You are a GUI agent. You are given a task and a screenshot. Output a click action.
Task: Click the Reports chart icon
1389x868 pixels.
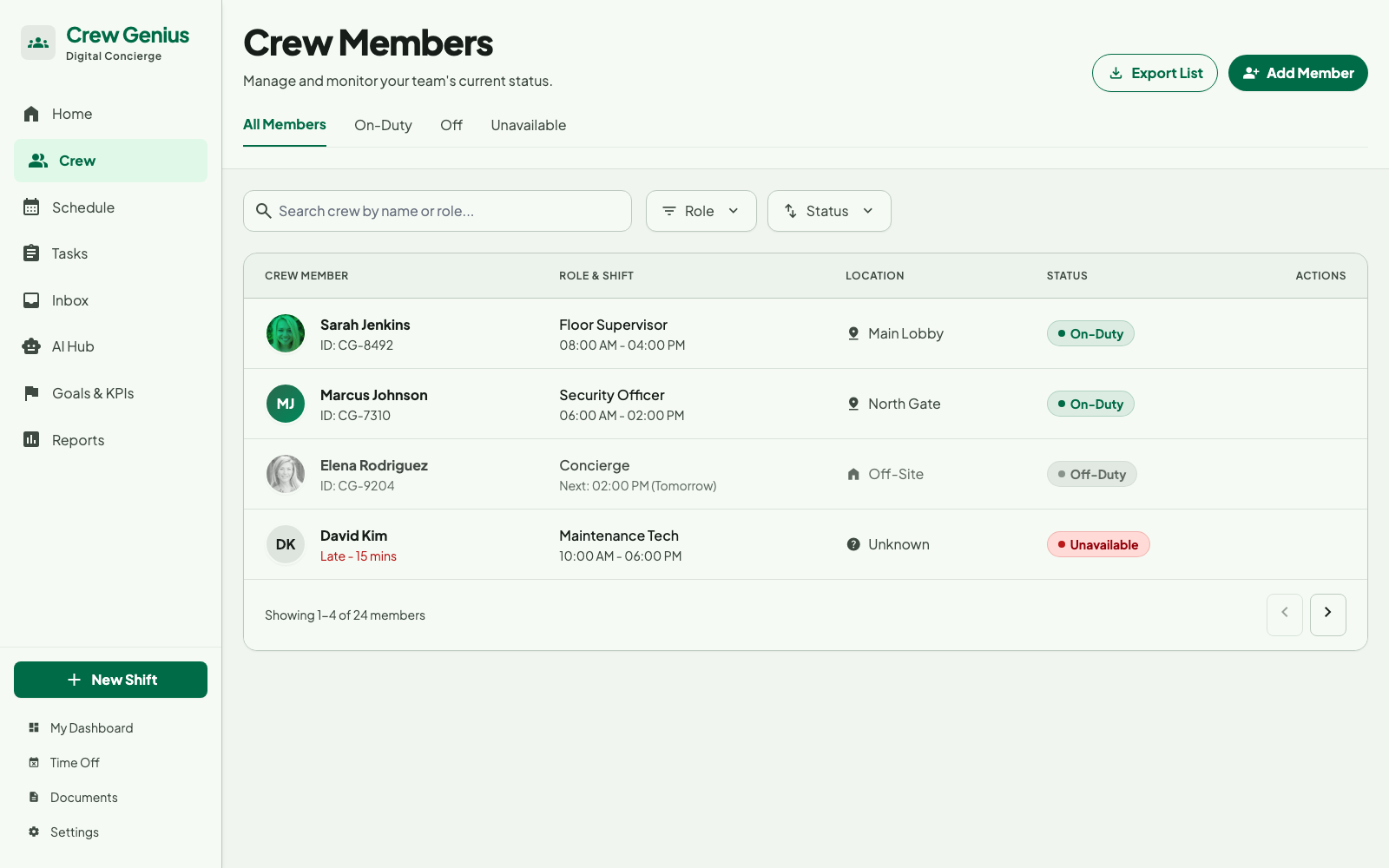(31, 439)
